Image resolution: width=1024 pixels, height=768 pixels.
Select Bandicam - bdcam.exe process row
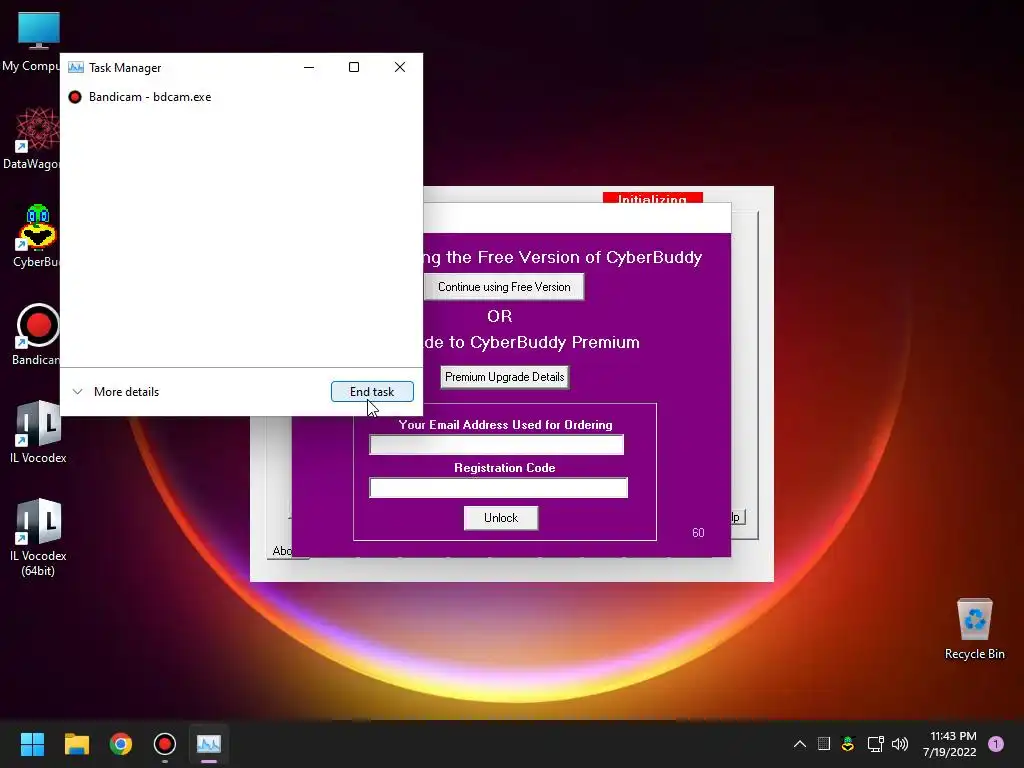241,97
